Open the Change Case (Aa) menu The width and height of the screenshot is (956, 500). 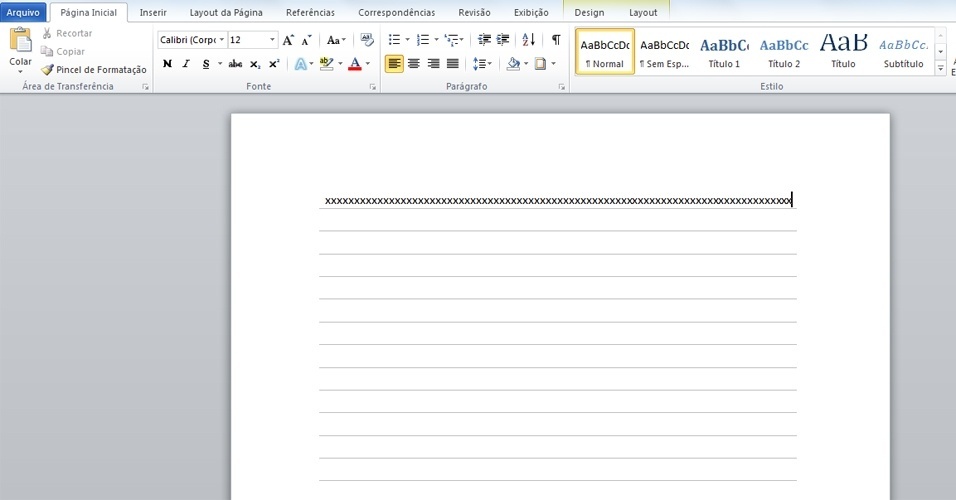pos(336,40)
